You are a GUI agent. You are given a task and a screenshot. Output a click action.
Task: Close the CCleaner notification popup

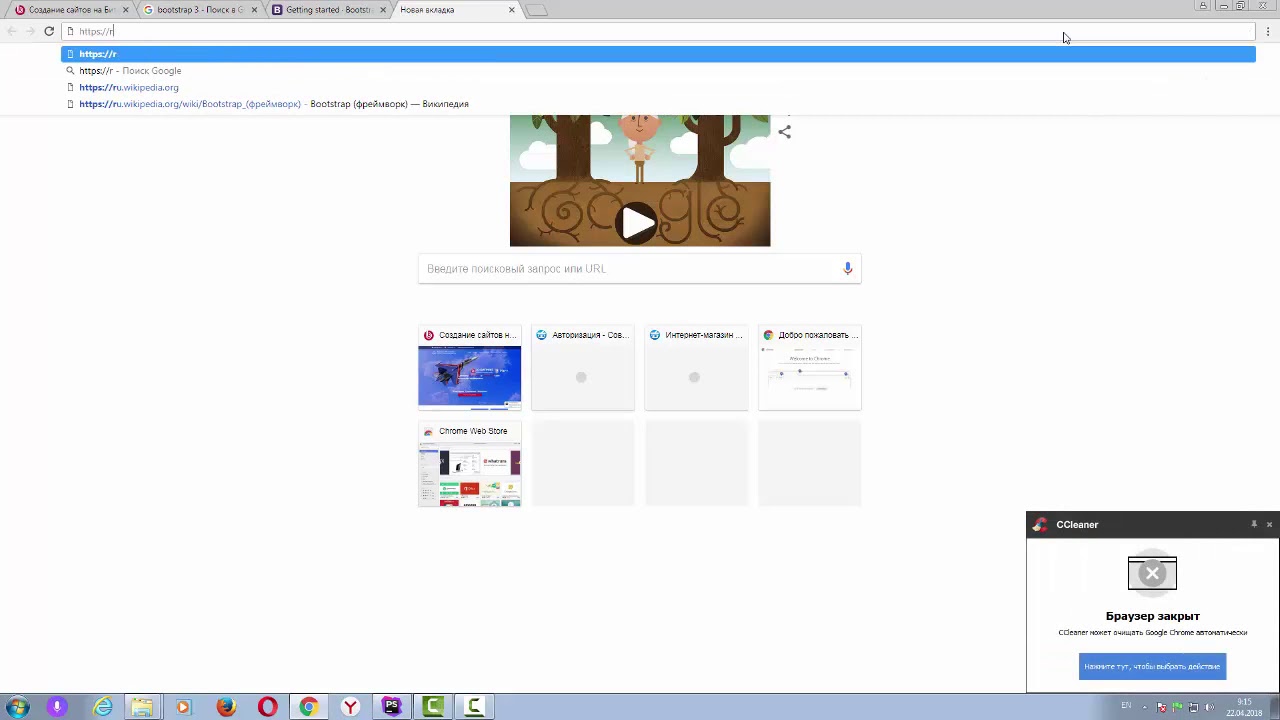tap(1269, 524)
